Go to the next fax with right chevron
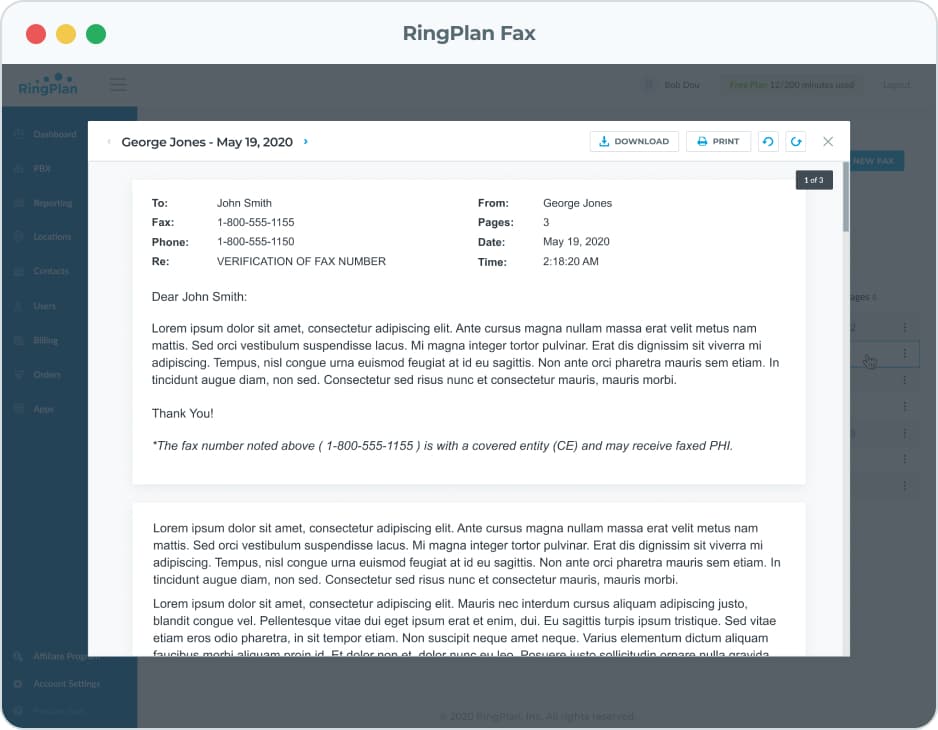The width and height of the screenshot is (938, 730). pos(306,141)
